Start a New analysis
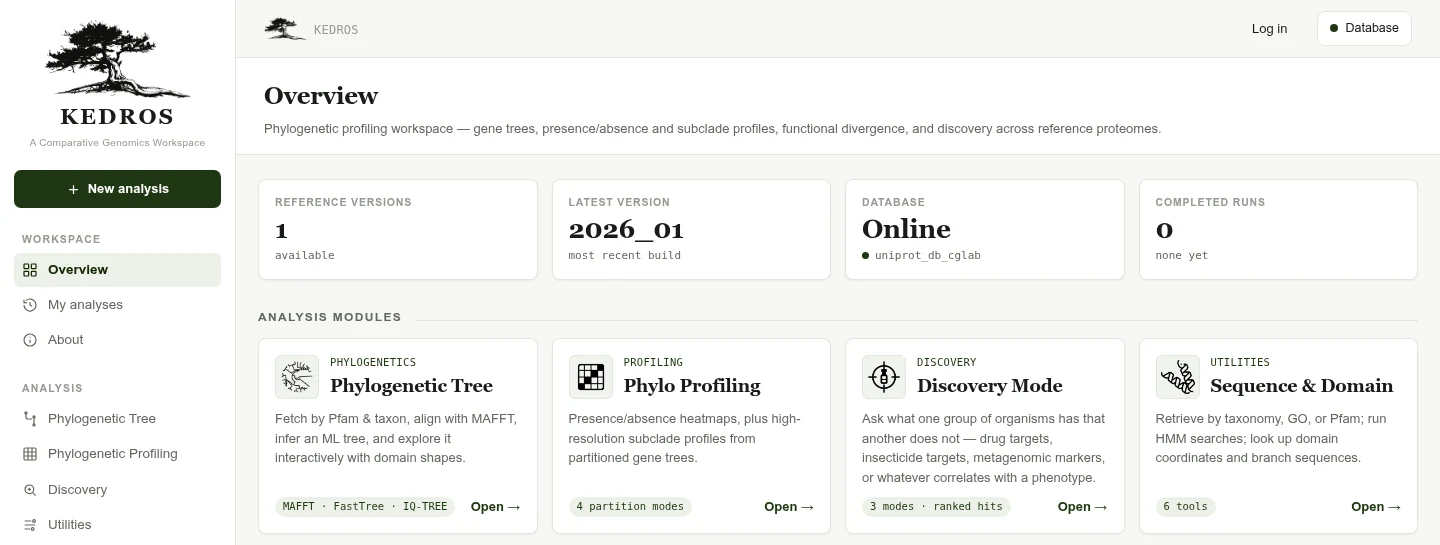Screen dimensions: 1440x545 click(117, 189)
